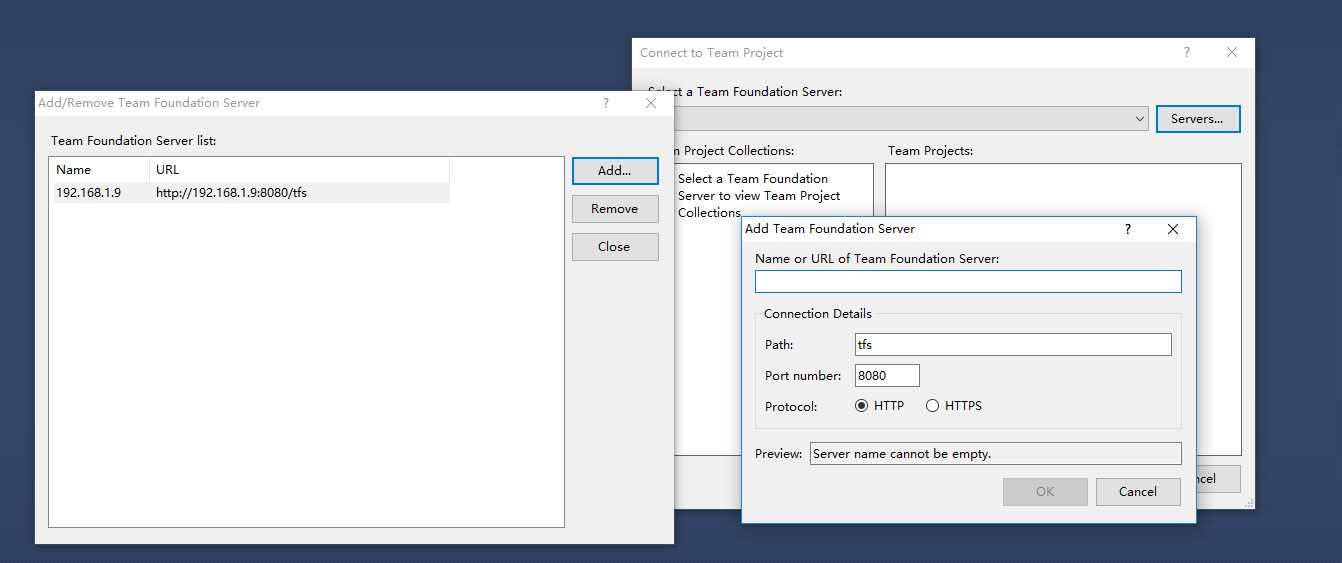Click help question mark in Add Team Foundation Server
Viewport: 1342px width, 563px height.
click(x=1128, y=229)
